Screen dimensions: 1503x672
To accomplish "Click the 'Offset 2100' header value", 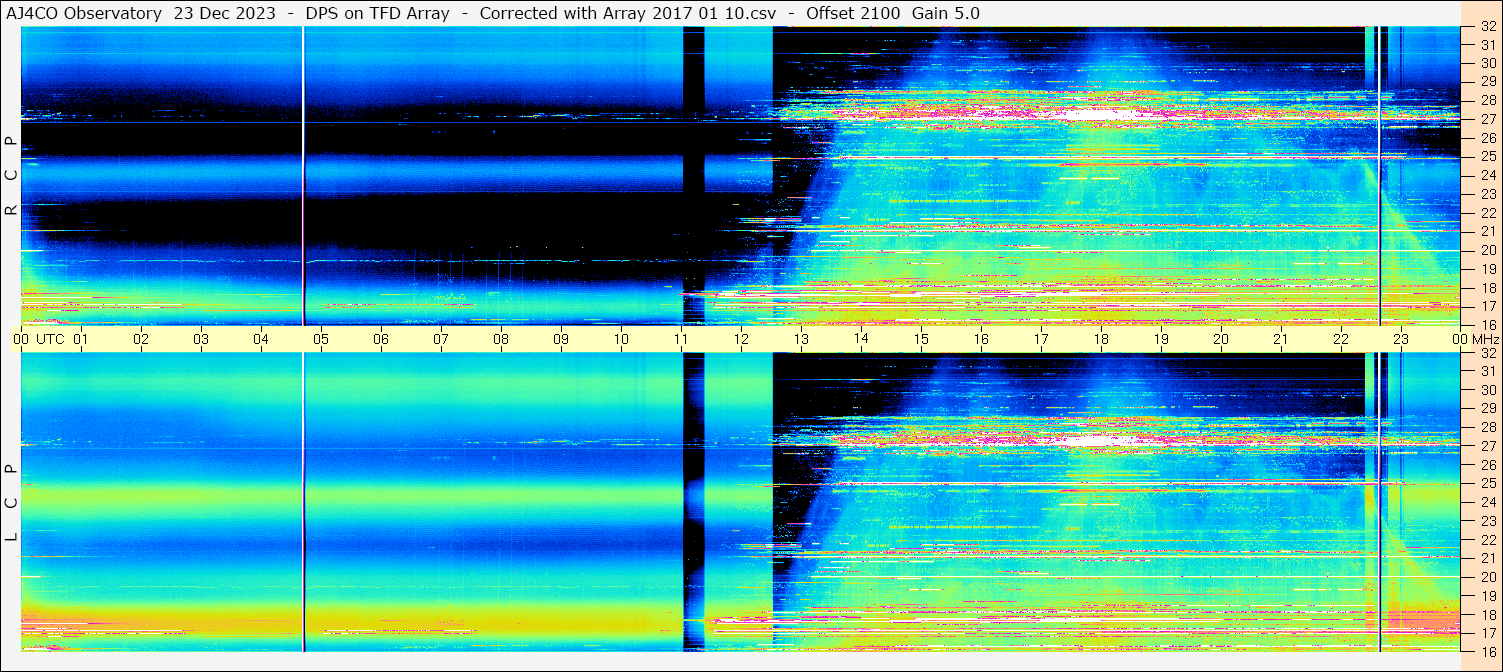I will pyautogui.click(x=852, y=13).
